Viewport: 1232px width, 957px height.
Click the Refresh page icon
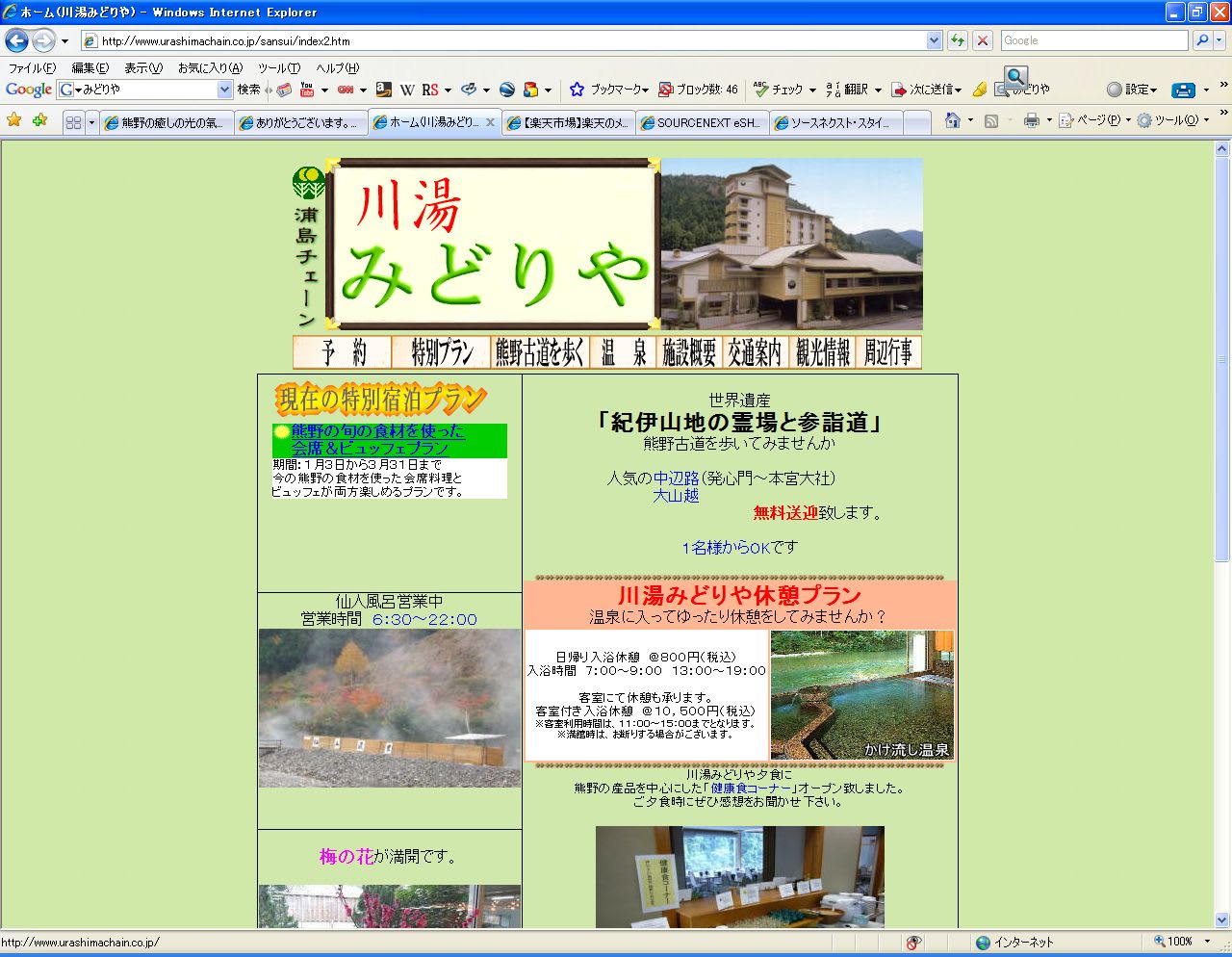(x=958, y=40)
